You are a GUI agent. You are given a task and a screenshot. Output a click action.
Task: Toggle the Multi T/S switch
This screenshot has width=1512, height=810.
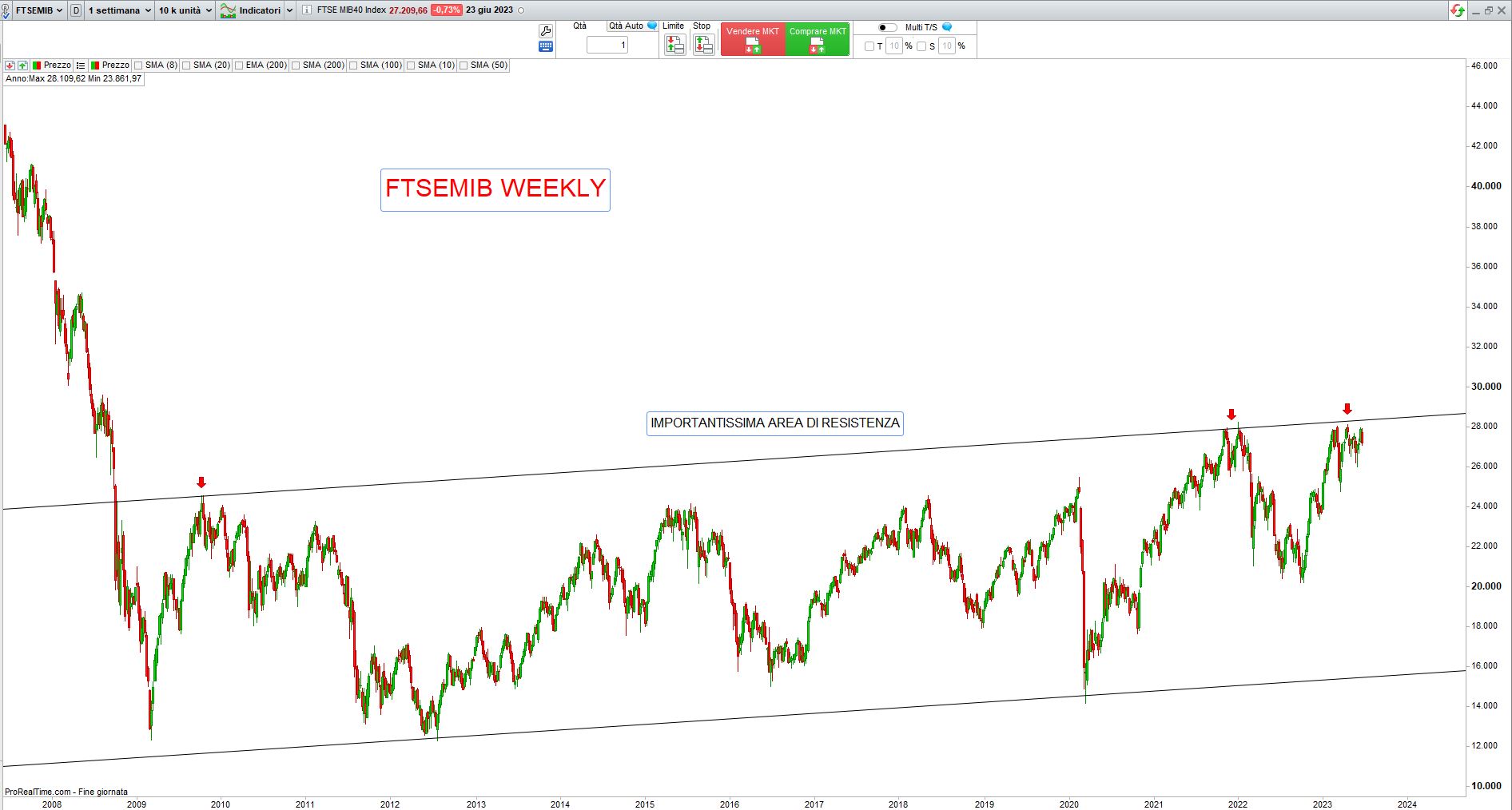click(x=887, y=27)
